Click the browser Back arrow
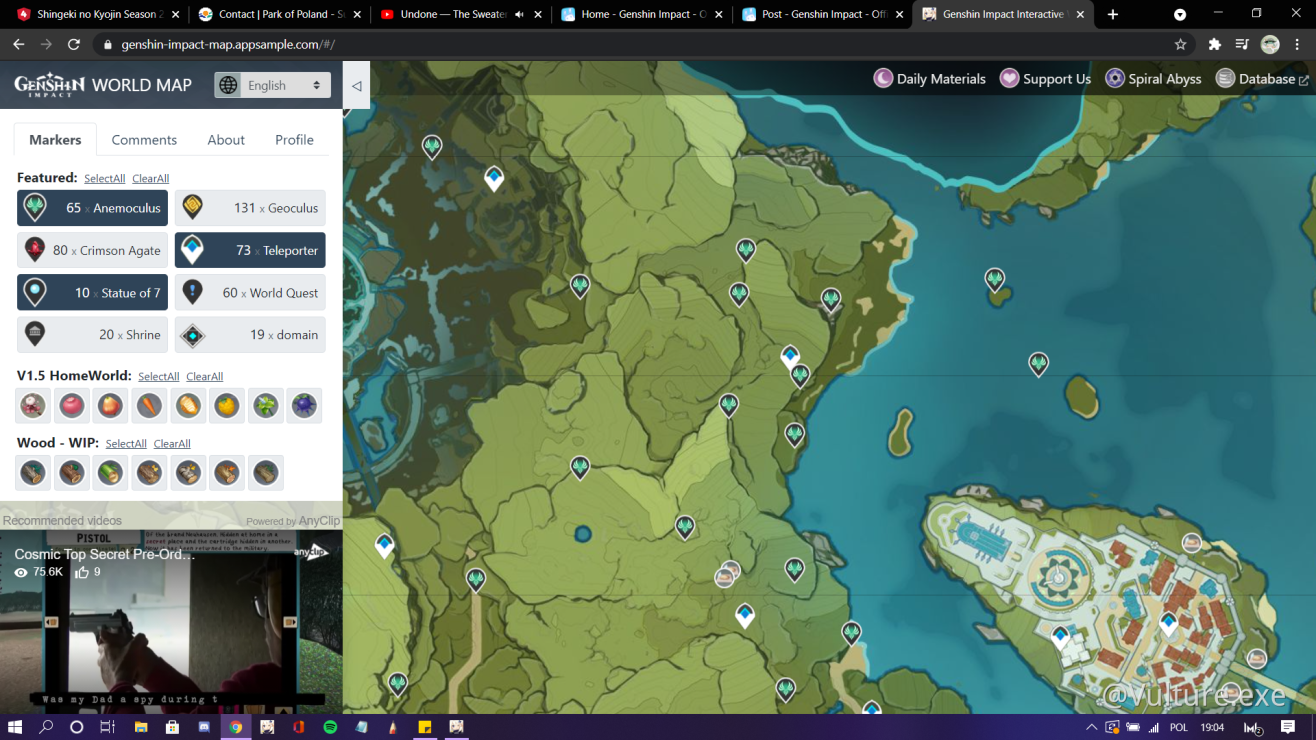Viewport: 1316px width, 740px height. click(18, 45)
